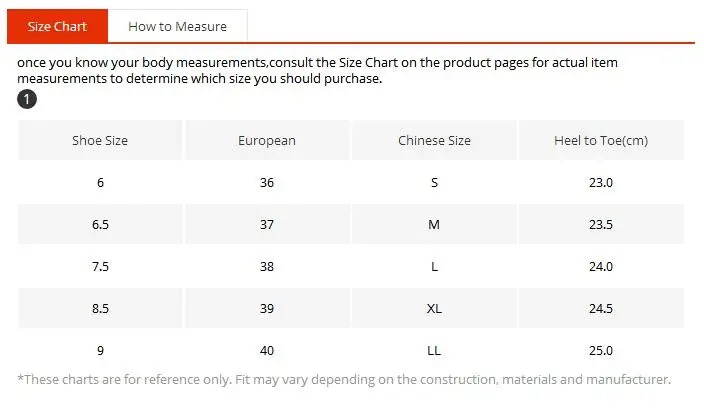The height and width of the screenshot is (415, 704).
Task: Select the Shoe Size column header
Action: point(100,140)
